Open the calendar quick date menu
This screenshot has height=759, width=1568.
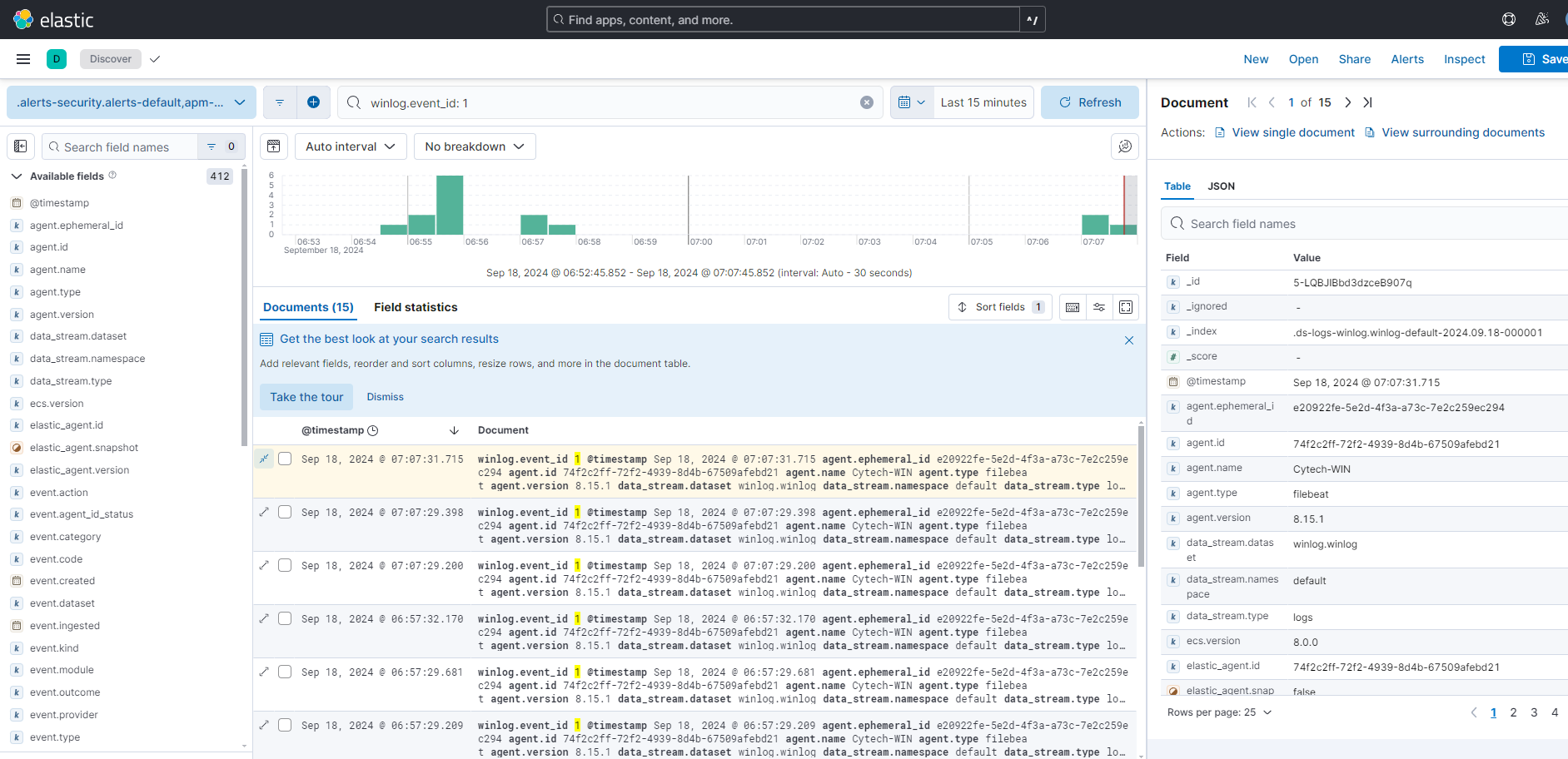[912, 102]
